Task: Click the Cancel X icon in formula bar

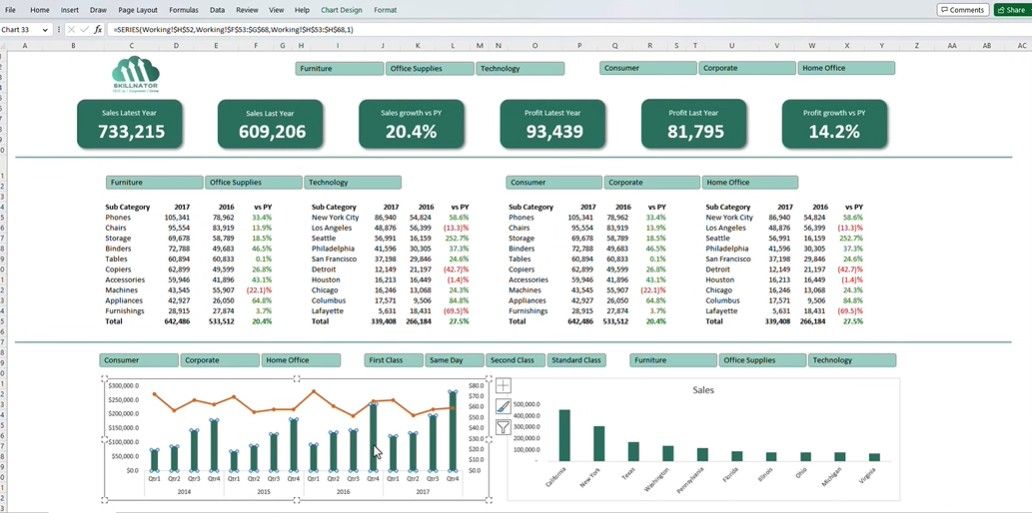Action: (x=71, y=30)
